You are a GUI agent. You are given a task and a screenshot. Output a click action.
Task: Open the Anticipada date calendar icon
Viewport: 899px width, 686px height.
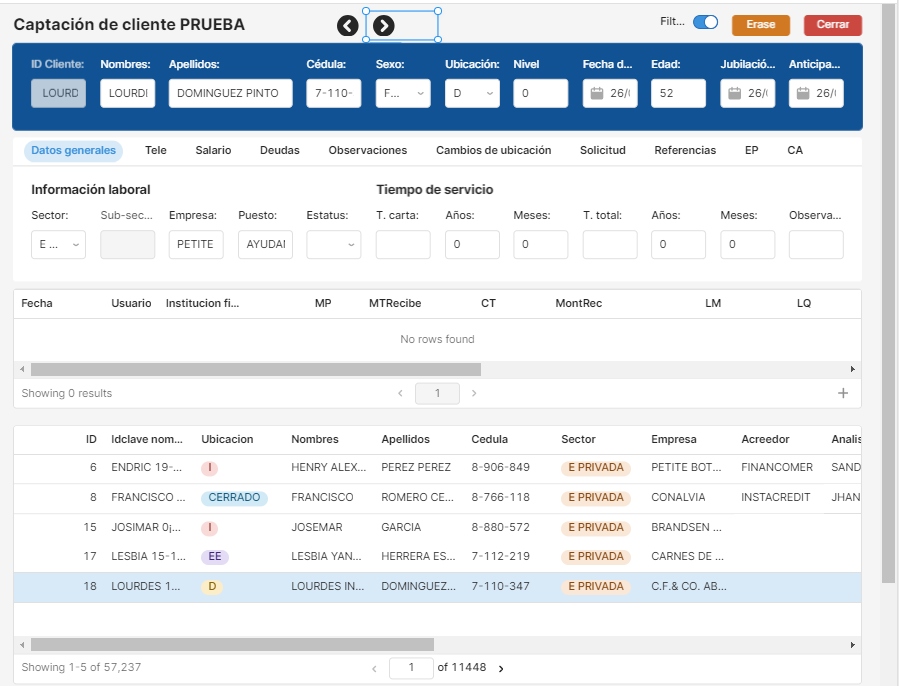pos(803,94)
